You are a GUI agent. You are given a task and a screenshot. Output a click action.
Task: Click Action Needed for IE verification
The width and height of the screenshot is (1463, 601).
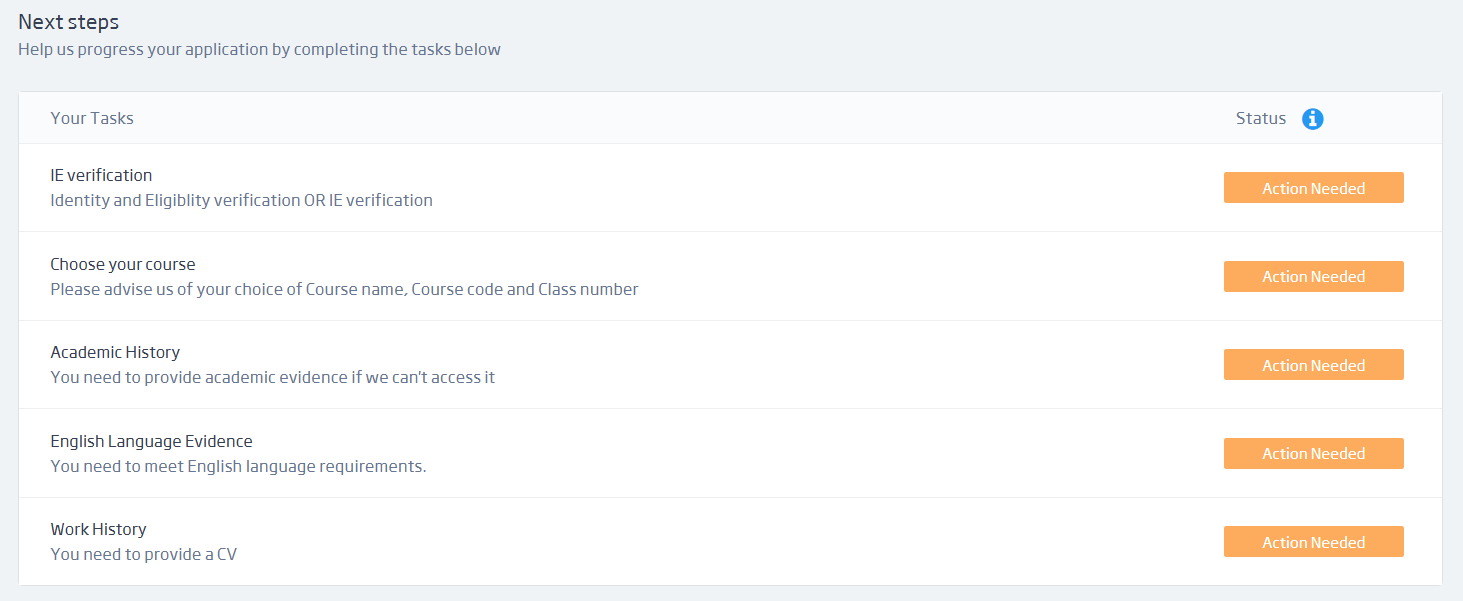[x=1313, y=187]
